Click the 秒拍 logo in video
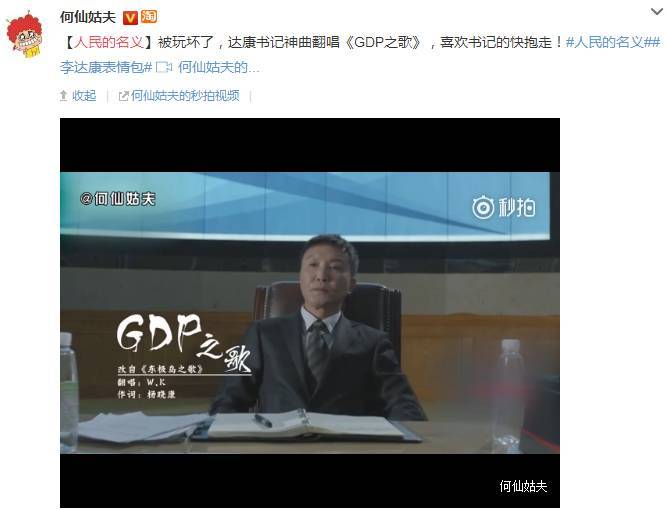This screenshot has height=509, width=668. tap(504, 207)
